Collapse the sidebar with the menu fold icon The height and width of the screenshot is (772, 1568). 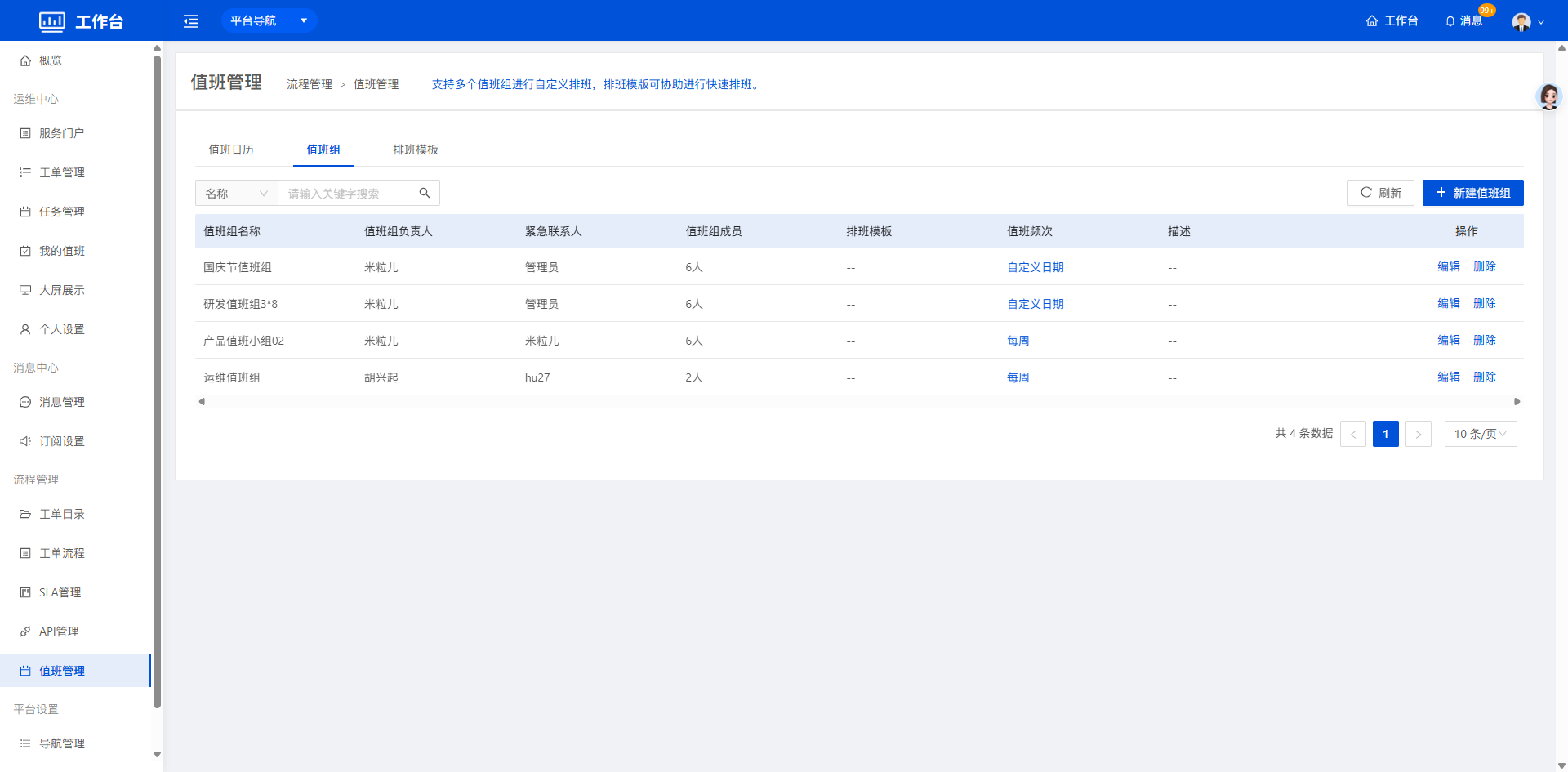191,21
